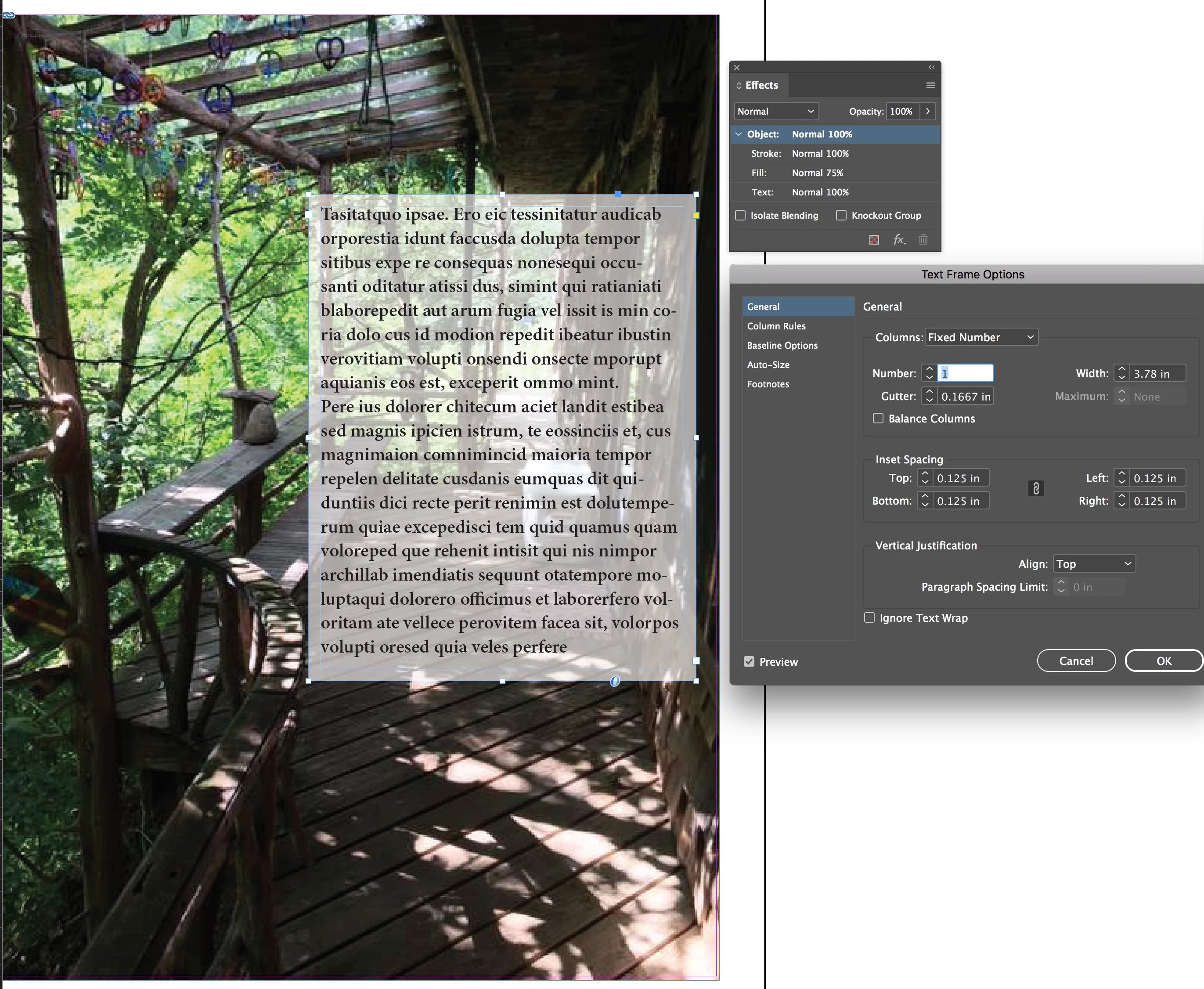Click the text frame out port

(x=696, y=661)
